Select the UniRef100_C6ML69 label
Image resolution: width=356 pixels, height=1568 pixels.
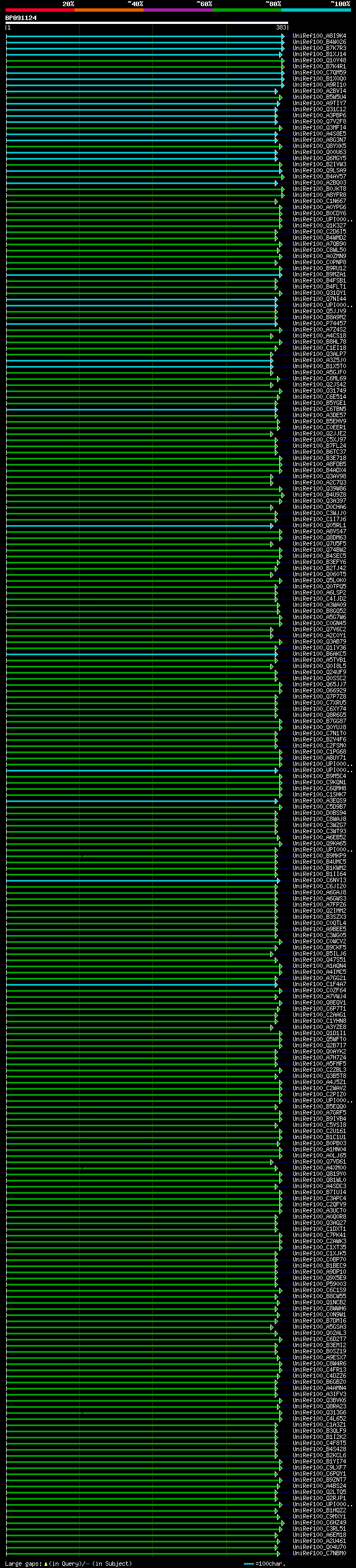point(319,379)
